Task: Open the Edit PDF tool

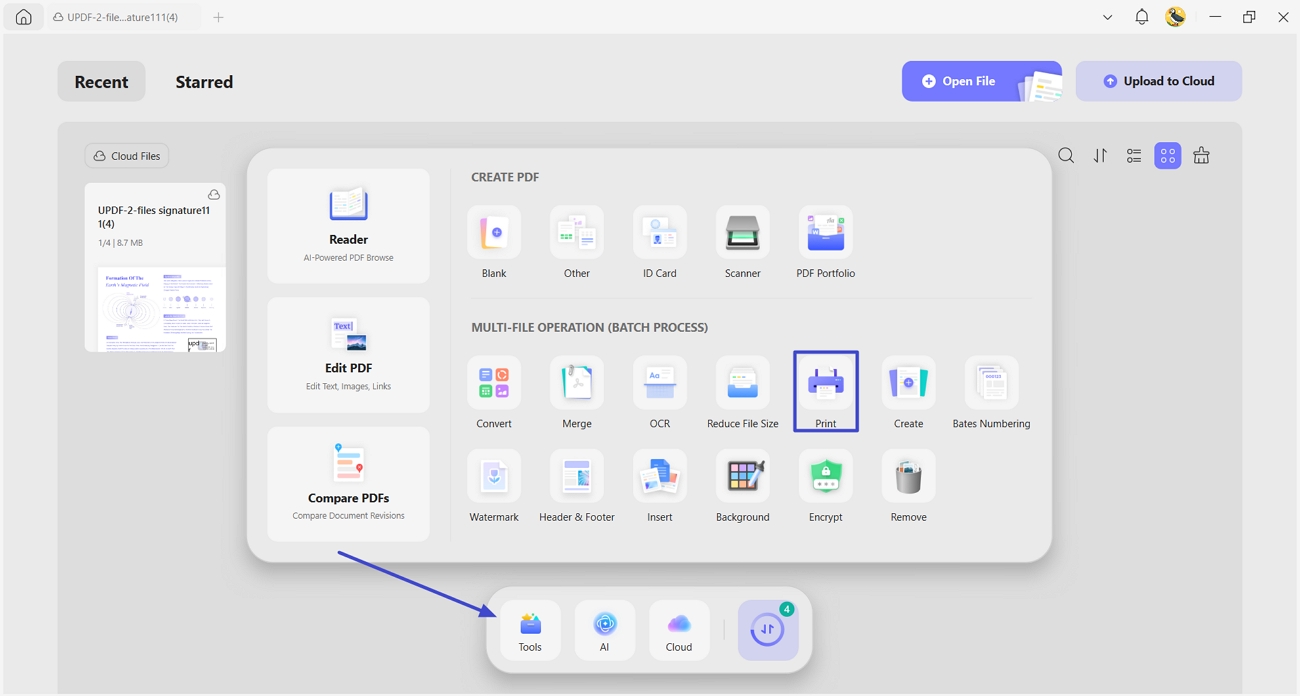Action: coord(348,355)
